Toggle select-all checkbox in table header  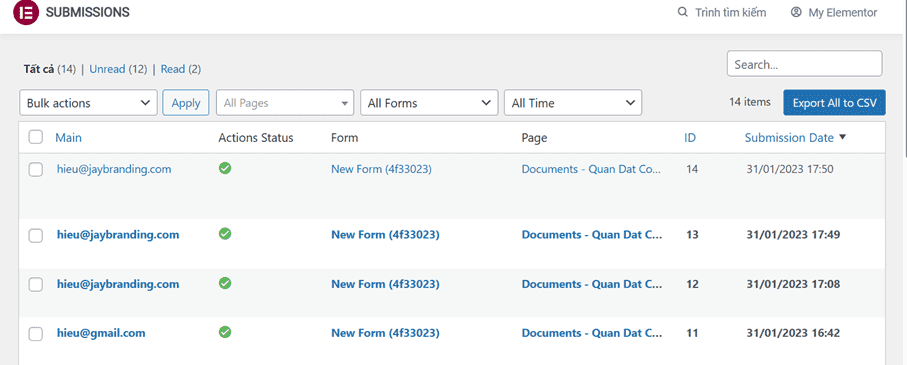36,137
